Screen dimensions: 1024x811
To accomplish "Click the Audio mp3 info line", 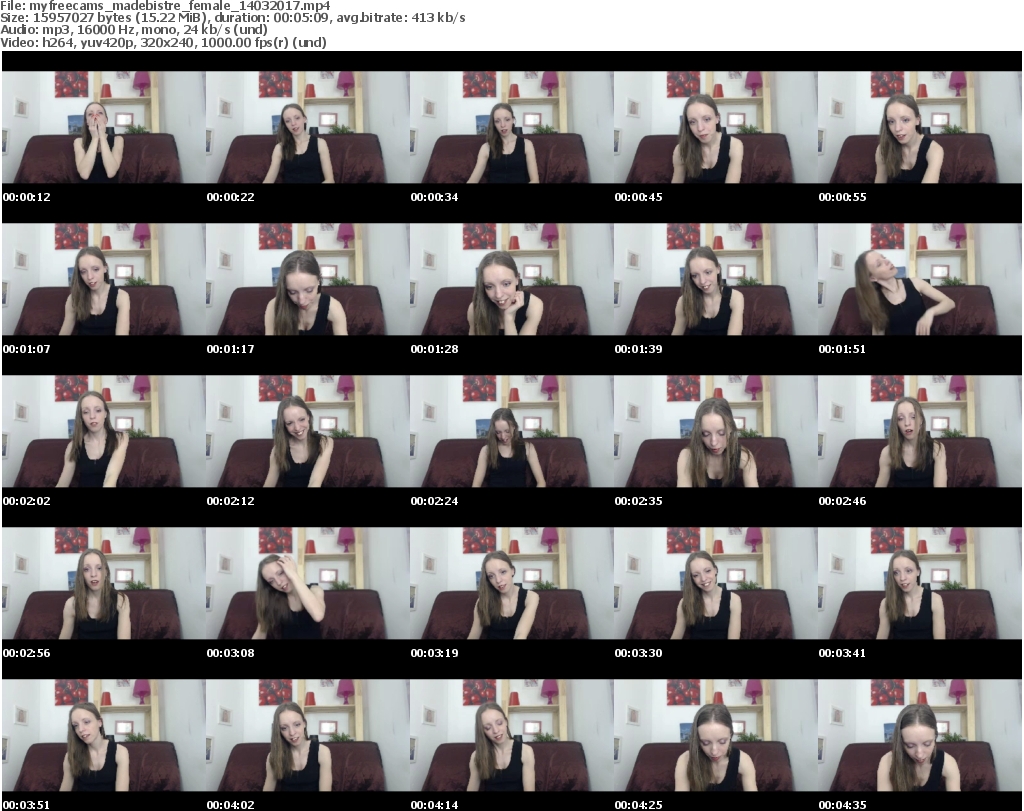I will [x=134, y=30].
